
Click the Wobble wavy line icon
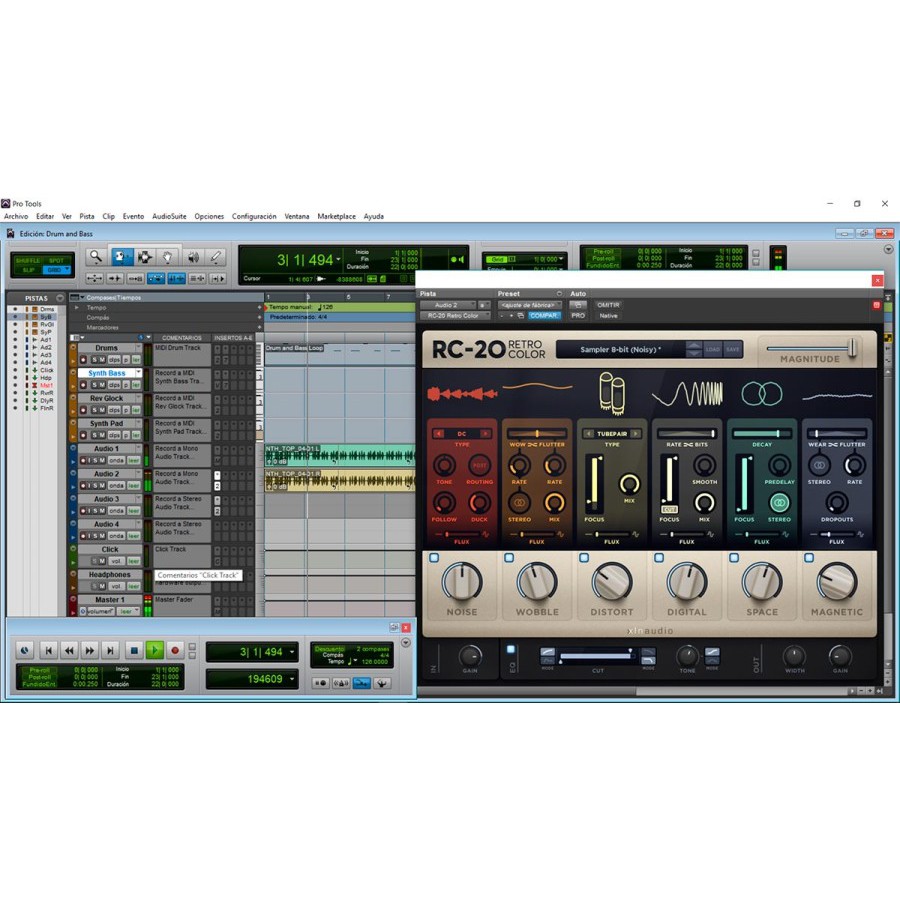[537, 386]
